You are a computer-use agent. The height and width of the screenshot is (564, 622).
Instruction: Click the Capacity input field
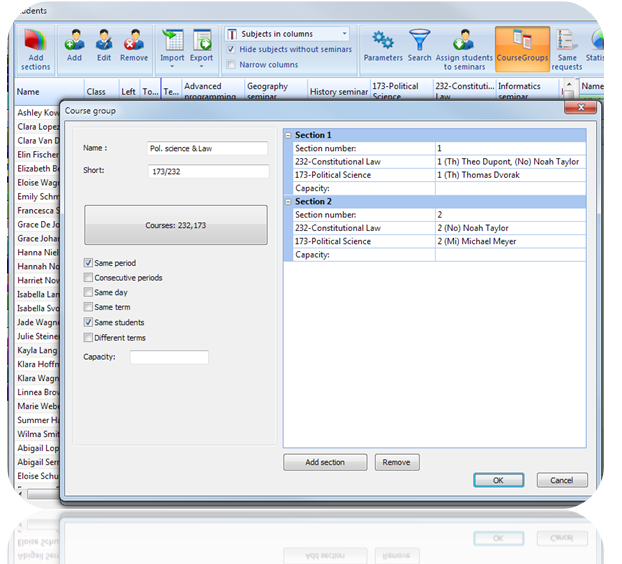(169, 357)
